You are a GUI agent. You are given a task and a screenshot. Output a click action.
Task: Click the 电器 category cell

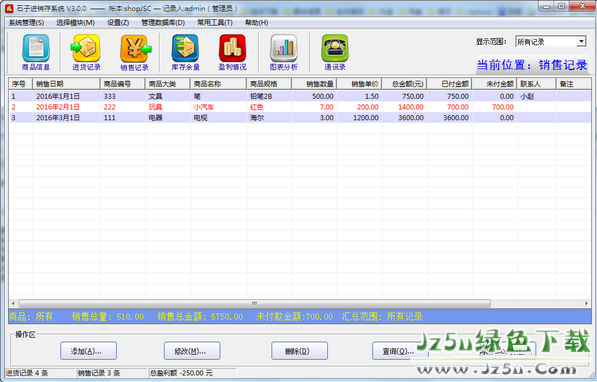tap(168, 118)
